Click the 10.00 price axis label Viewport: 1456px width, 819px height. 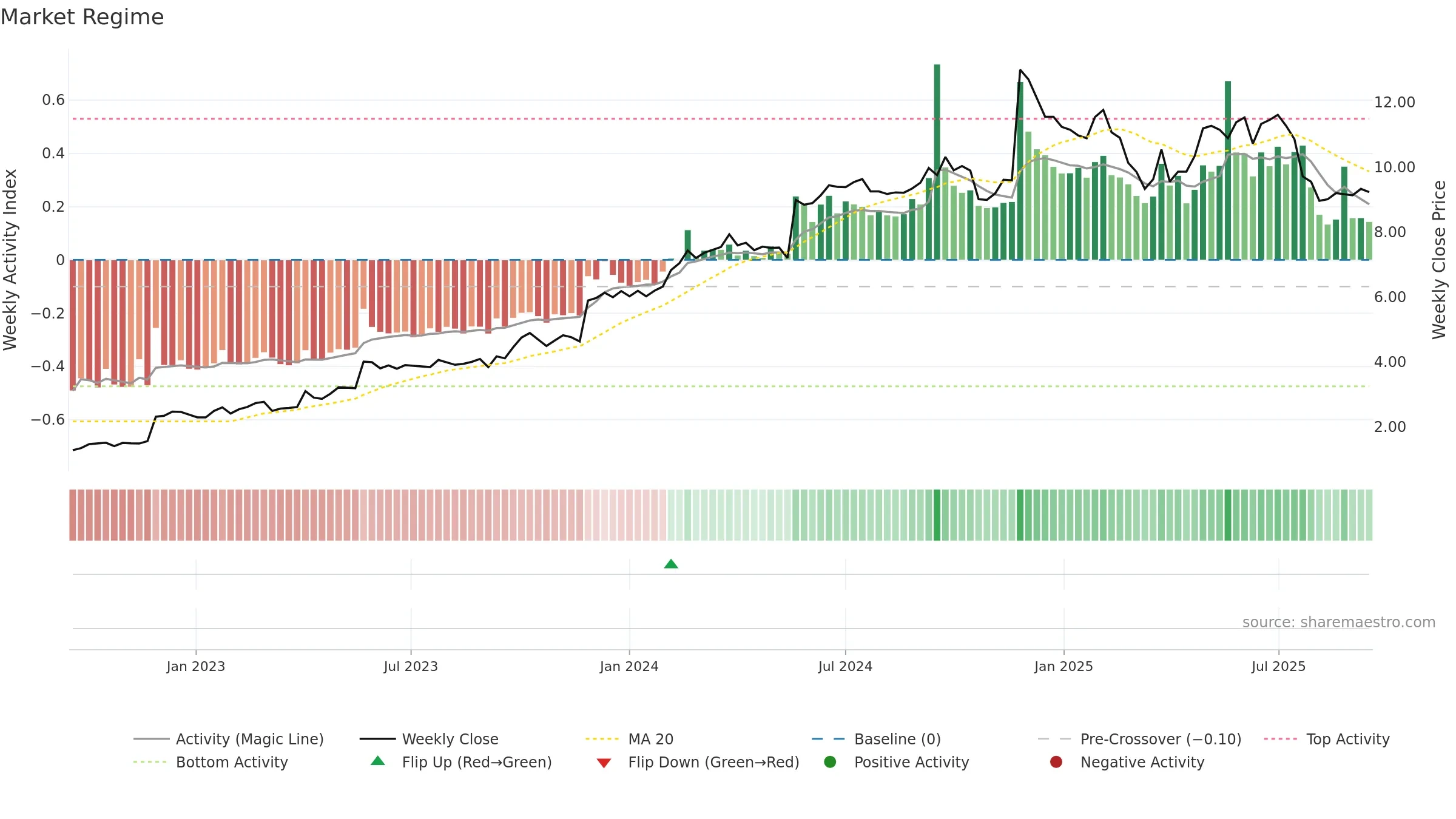point(1395,167)
